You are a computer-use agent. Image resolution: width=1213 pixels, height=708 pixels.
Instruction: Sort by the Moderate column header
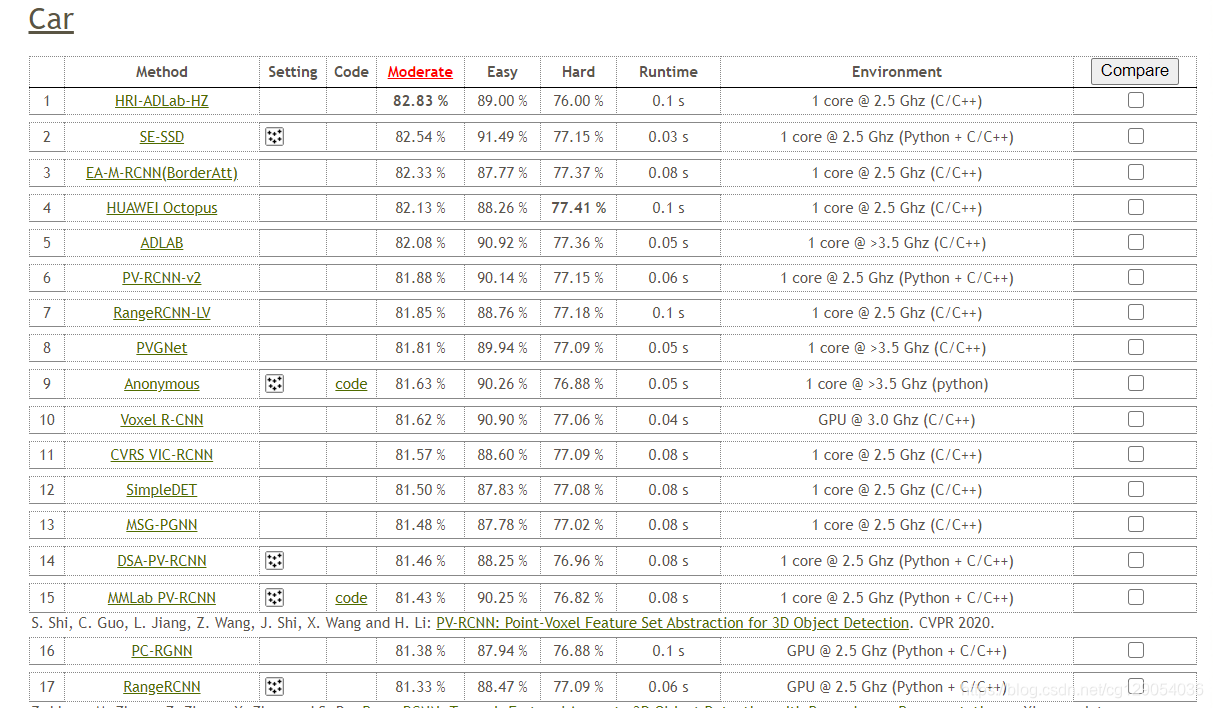tap(420, 72)
